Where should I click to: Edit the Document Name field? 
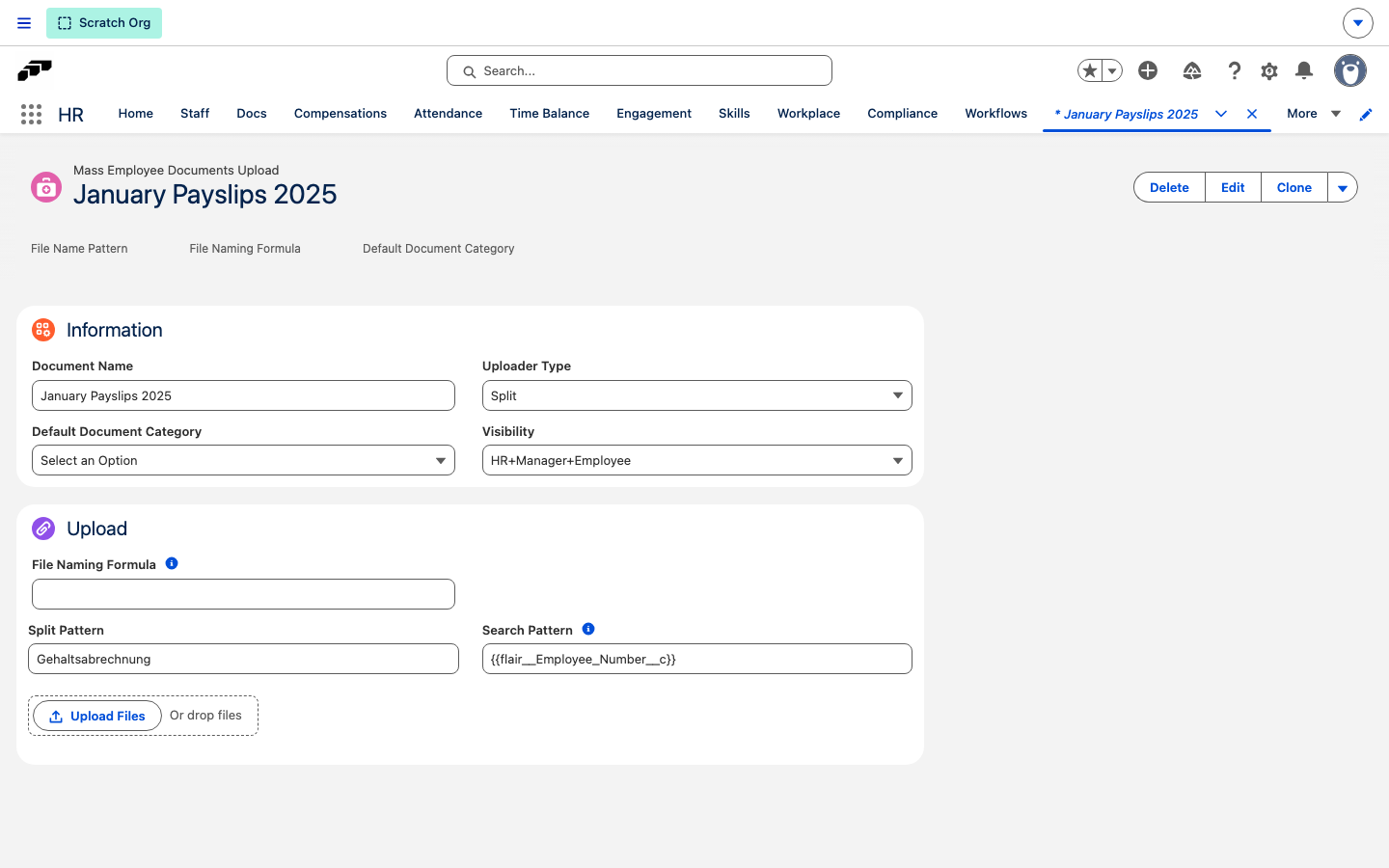tap(243, 395)
